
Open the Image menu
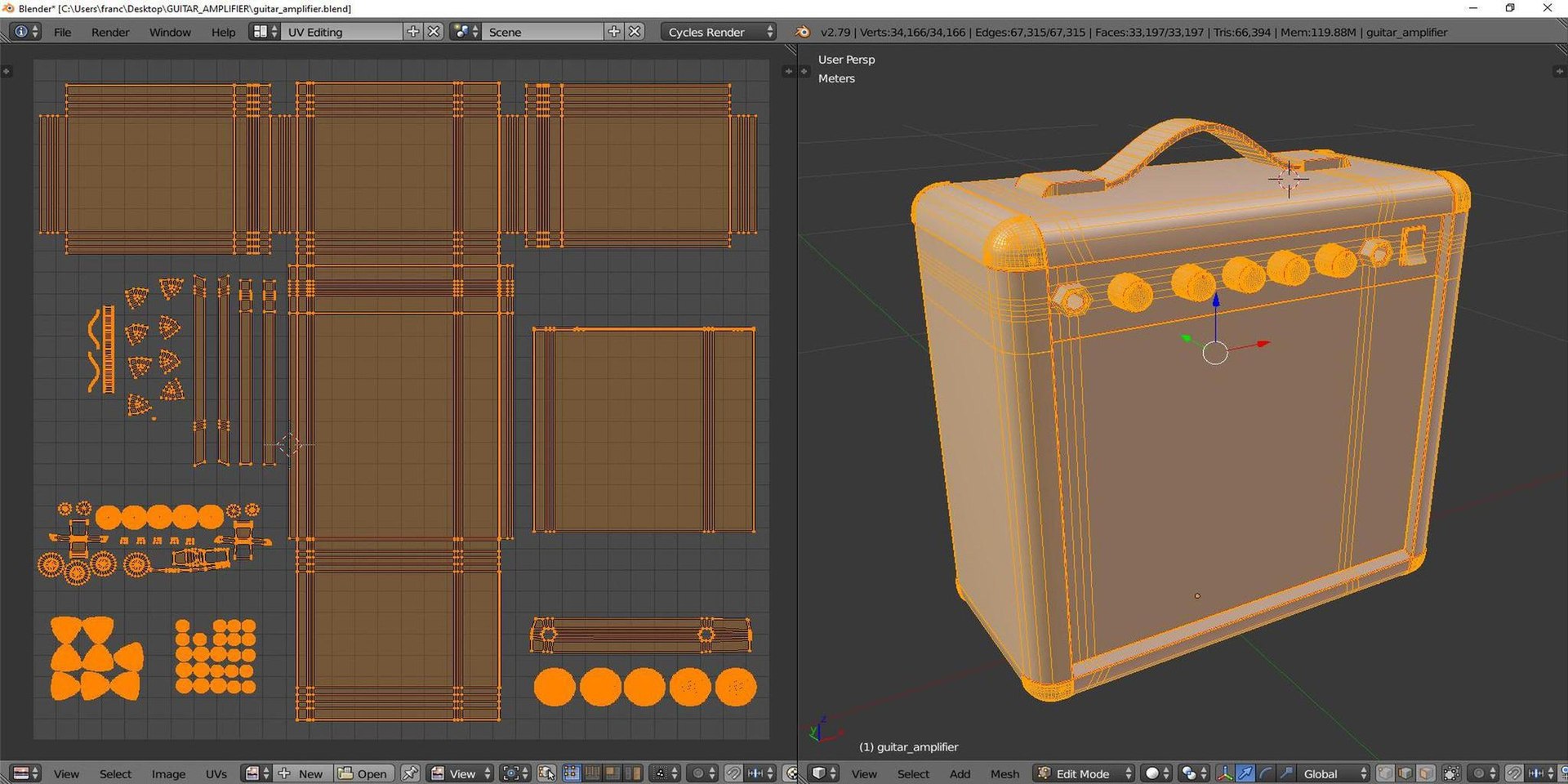168,773
